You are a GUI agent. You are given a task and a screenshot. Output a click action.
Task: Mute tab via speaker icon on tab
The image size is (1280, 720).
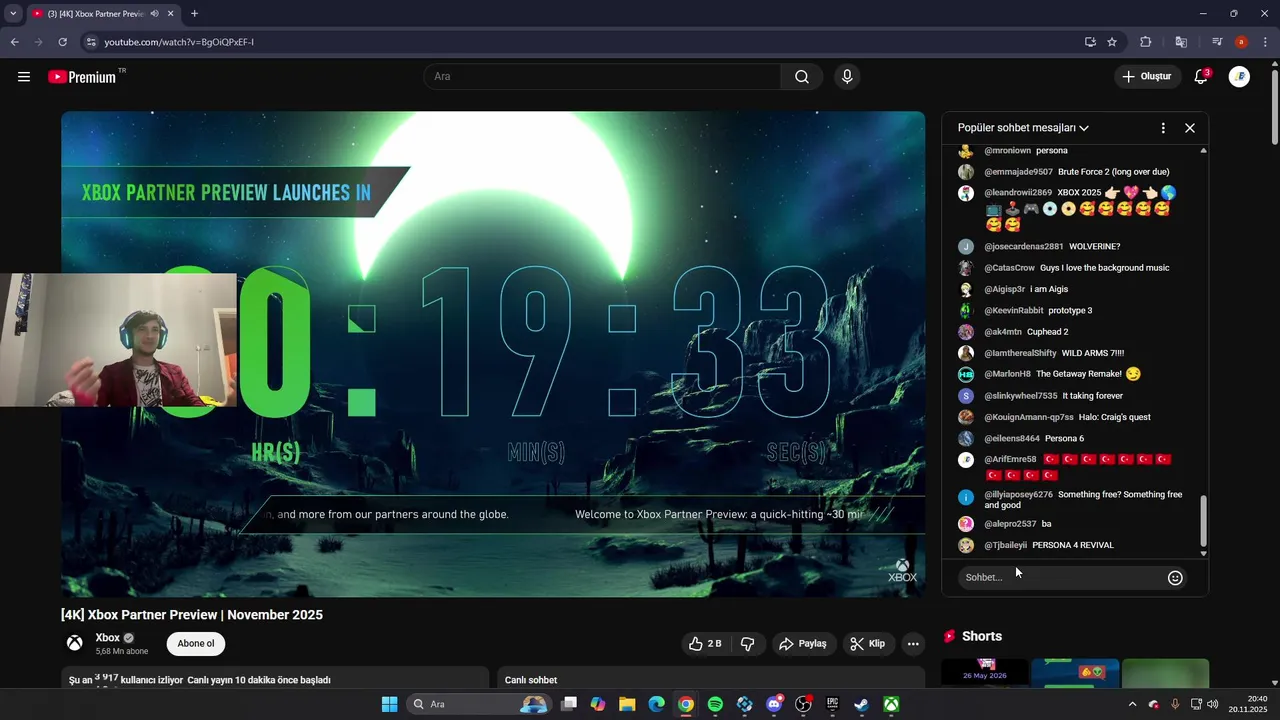click(x=155, y=14)
